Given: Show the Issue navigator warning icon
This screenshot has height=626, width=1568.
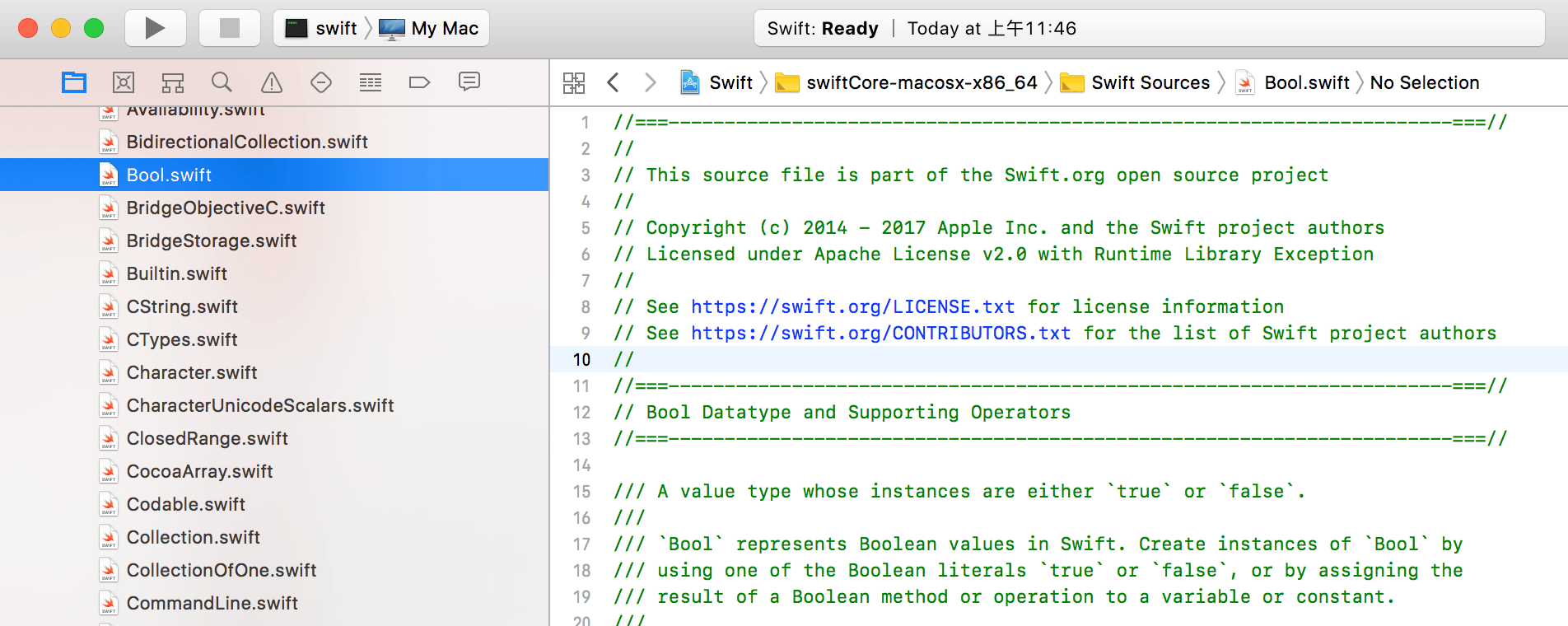Looking at the screenshot, I should click(272, 82).
